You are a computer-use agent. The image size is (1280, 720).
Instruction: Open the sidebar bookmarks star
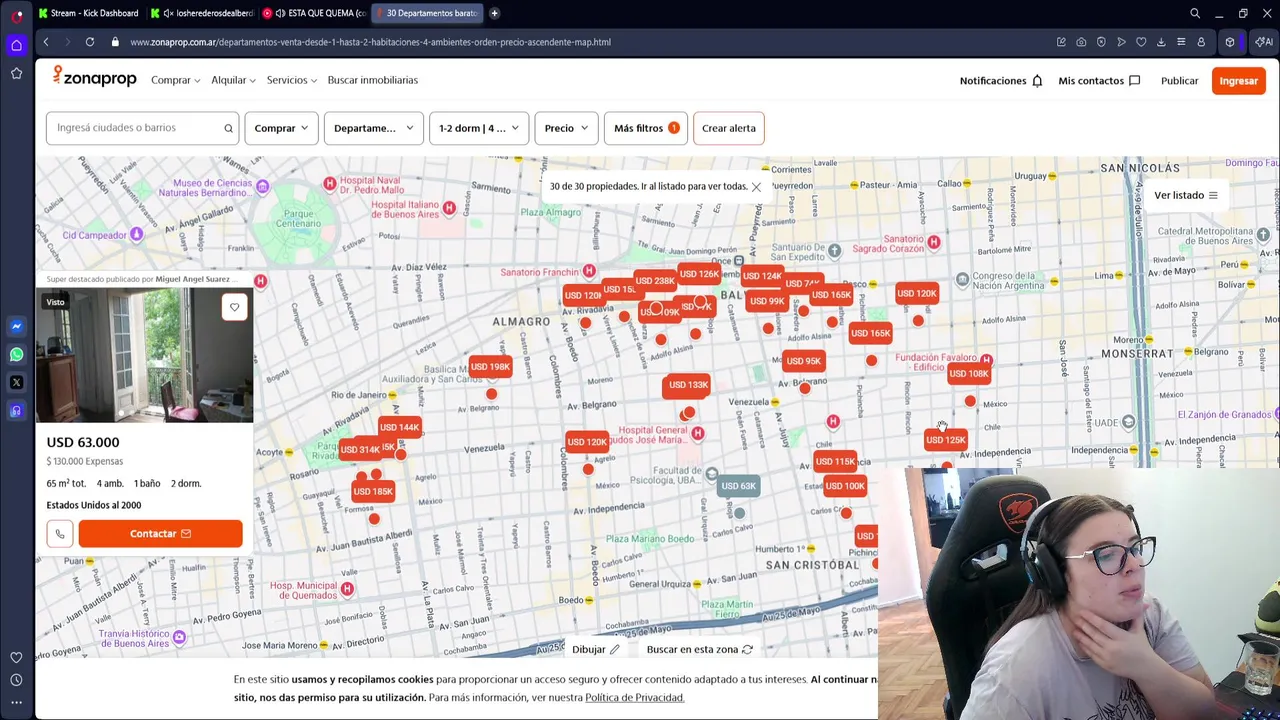point(16,73)
